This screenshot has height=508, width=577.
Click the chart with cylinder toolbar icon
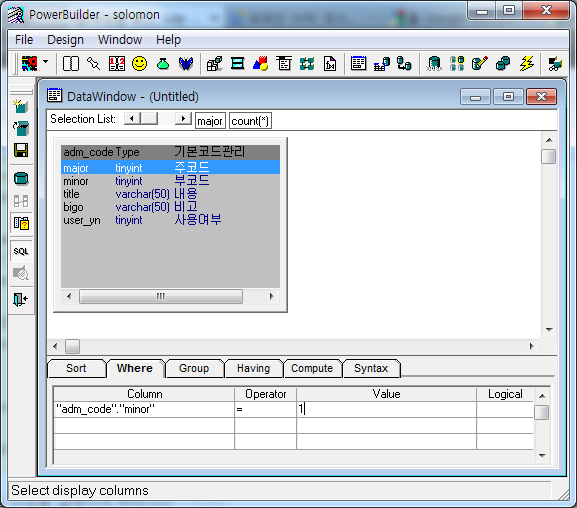pos(382,64)
